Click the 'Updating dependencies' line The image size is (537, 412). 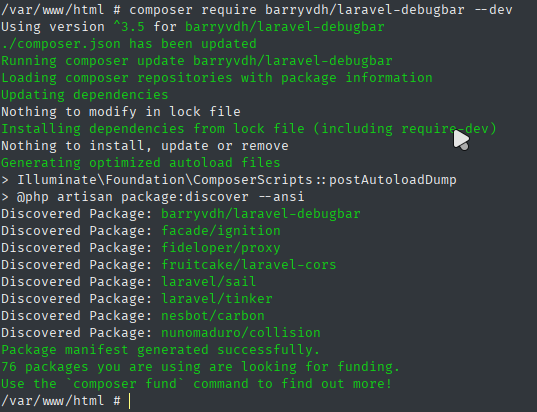[85, 95]
